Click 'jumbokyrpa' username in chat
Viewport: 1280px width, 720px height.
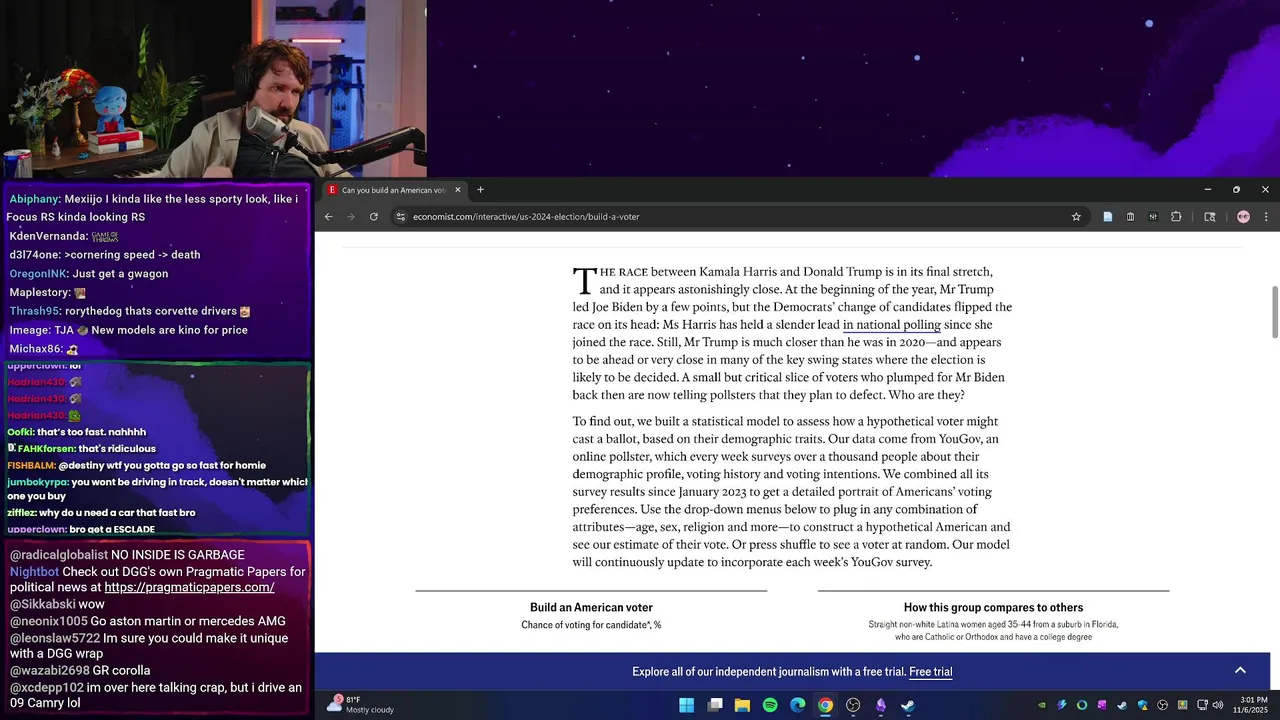point(37,482)
